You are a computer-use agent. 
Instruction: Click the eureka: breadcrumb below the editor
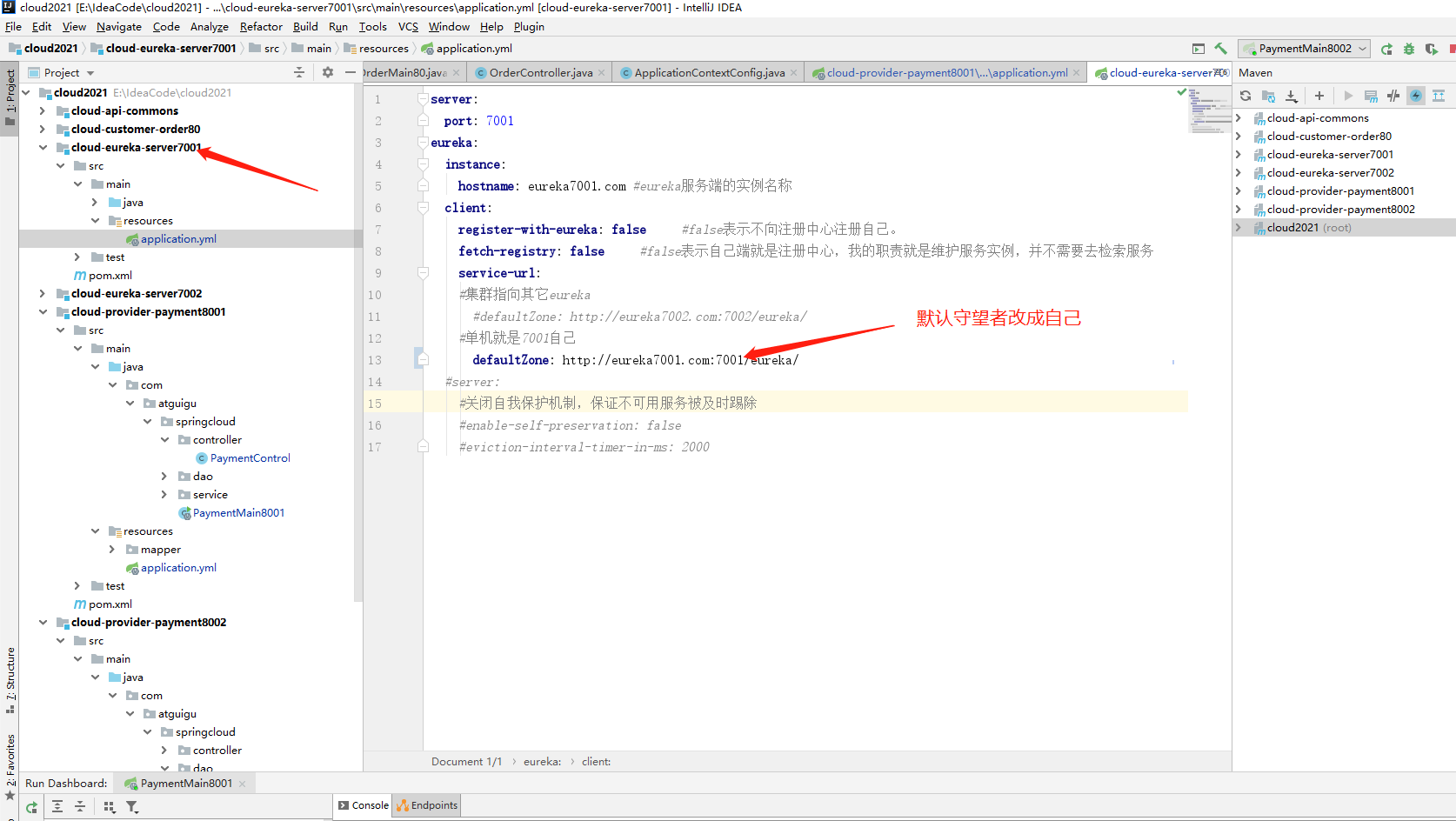point(542,762)
